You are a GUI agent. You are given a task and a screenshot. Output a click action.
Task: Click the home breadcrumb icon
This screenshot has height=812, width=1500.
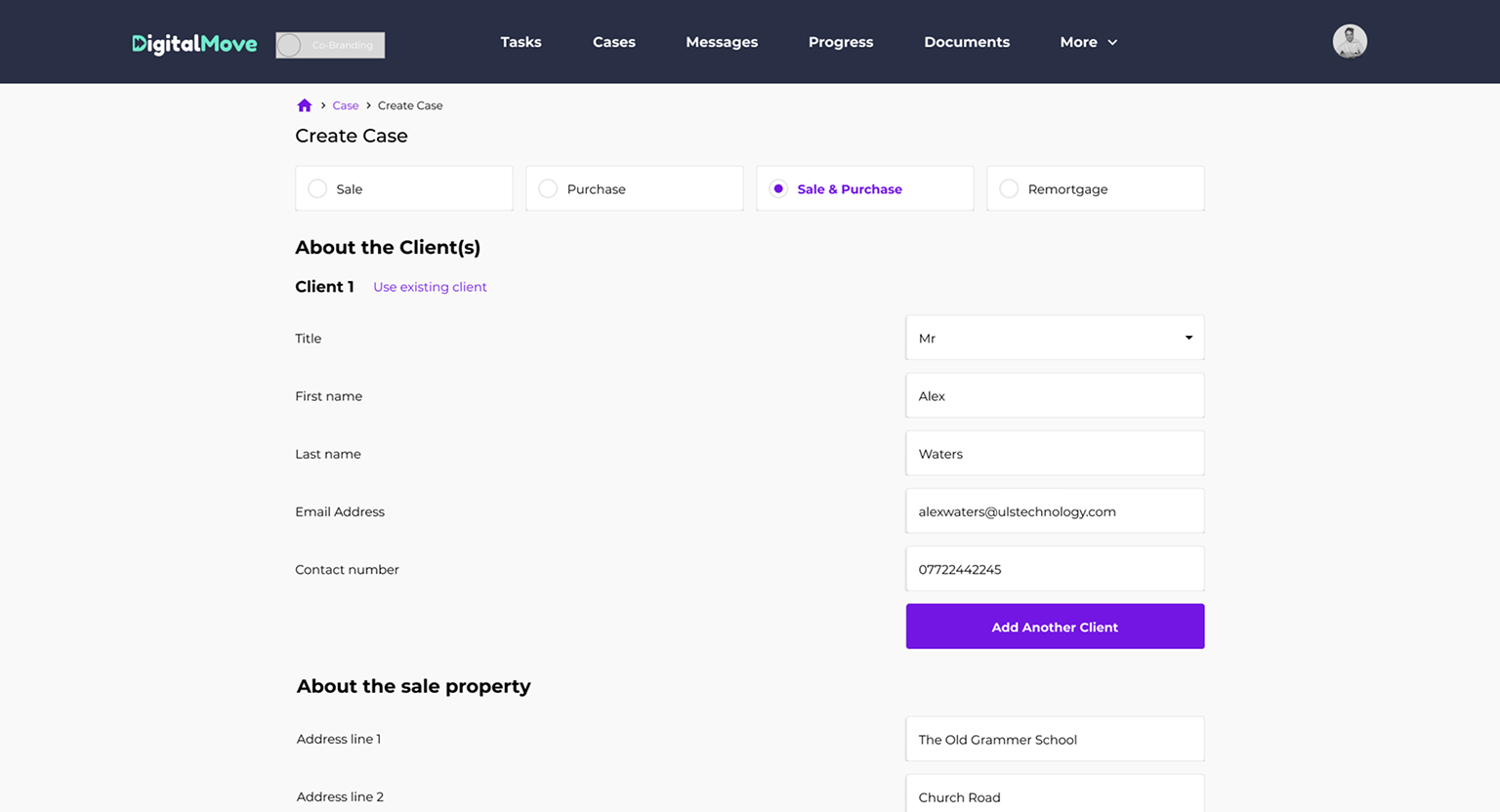[304, 105]
